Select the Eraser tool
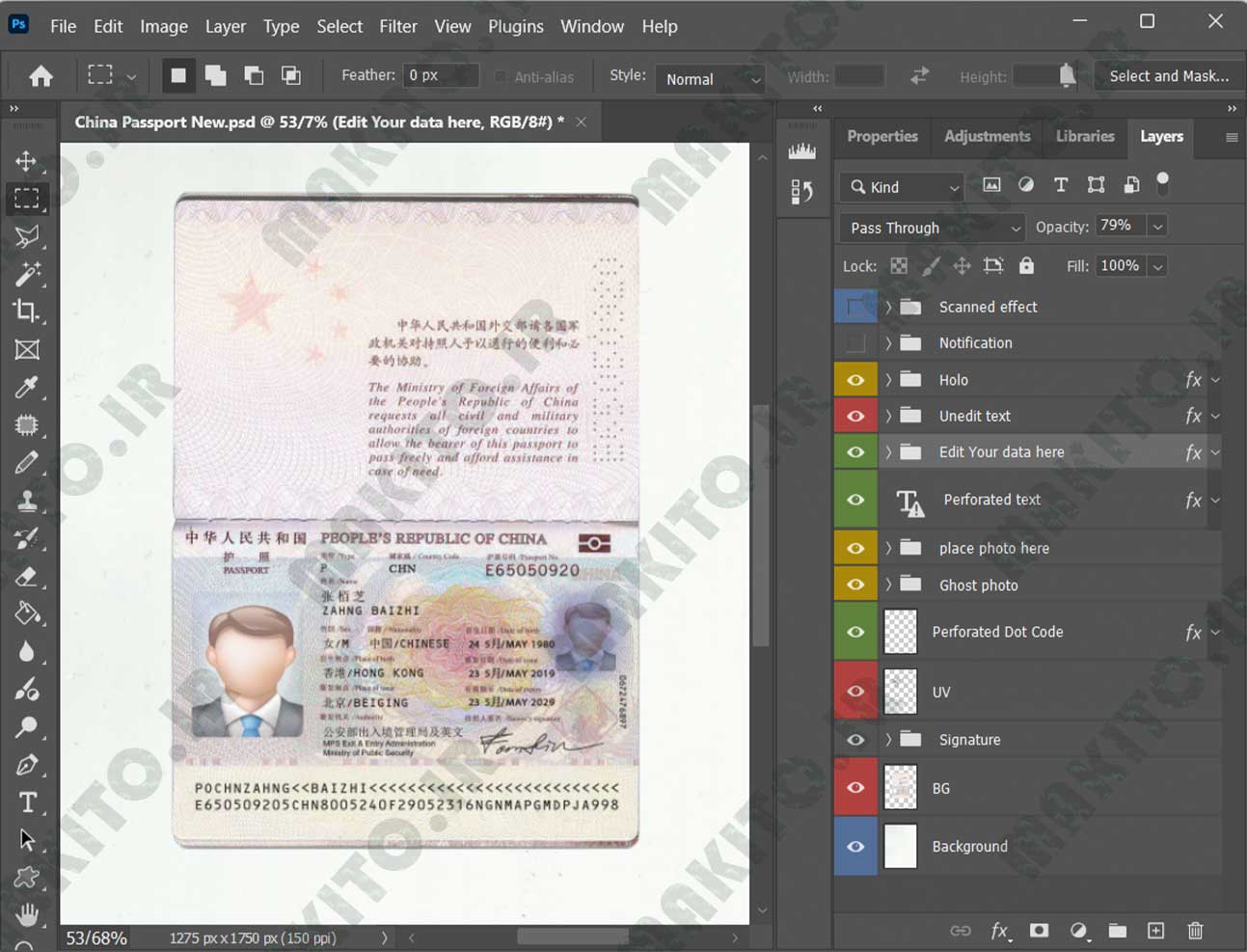The image size is (1247, 952). click(x=26, y=576)
